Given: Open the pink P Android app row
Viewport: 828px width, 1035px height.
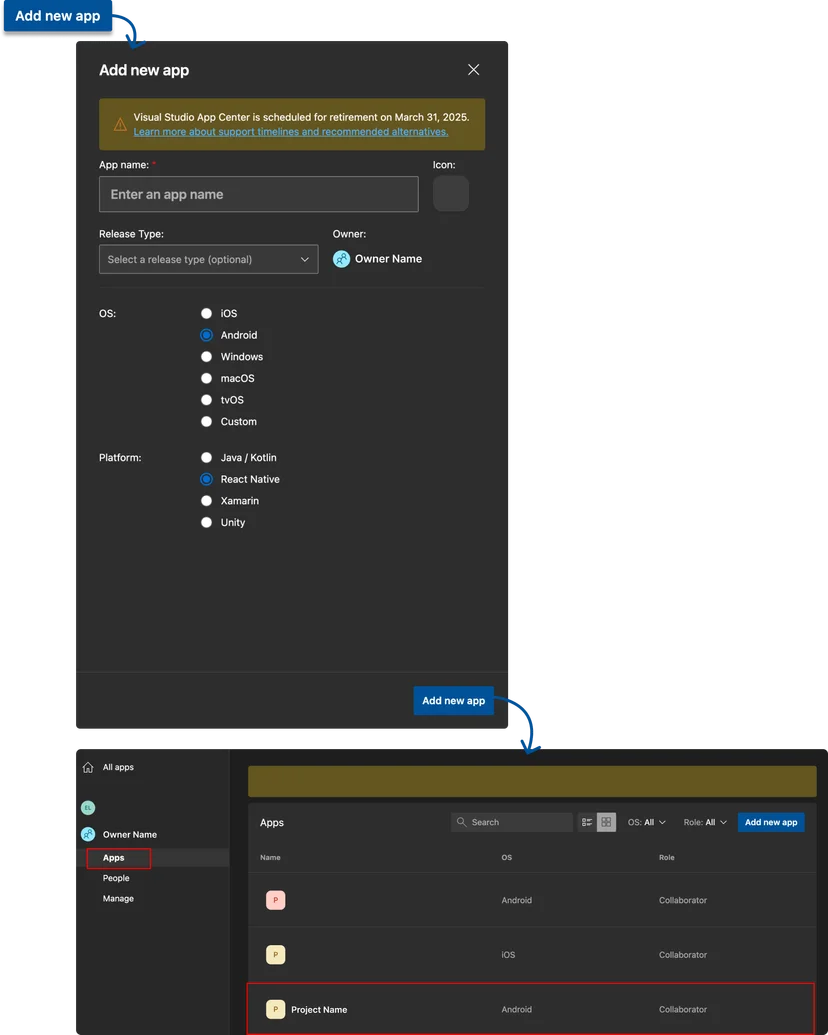Looking at the screenshot, I should coord(532,900).
